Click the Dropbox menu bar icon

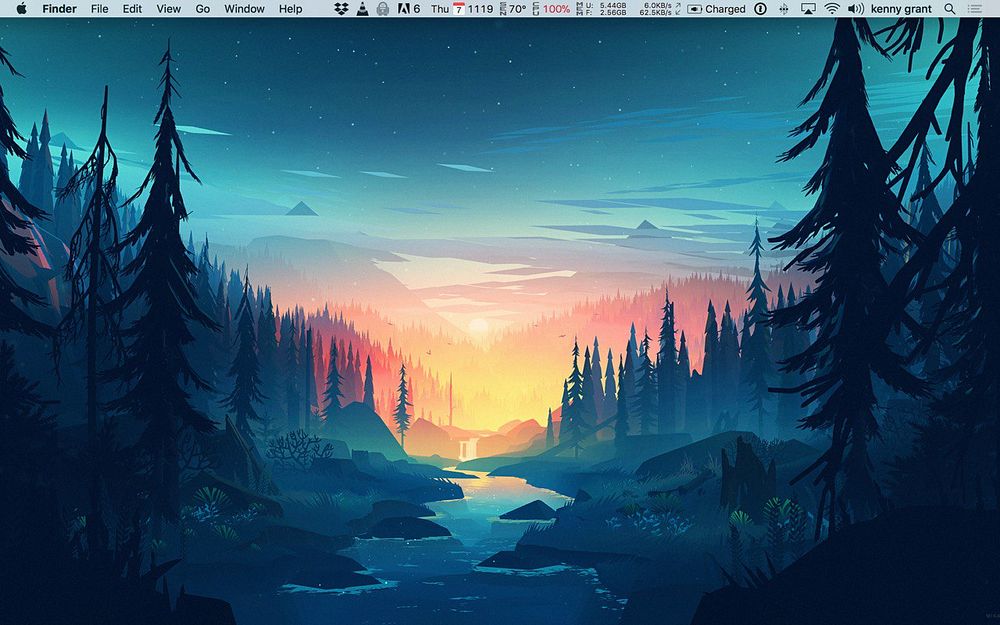coord(341,9)
